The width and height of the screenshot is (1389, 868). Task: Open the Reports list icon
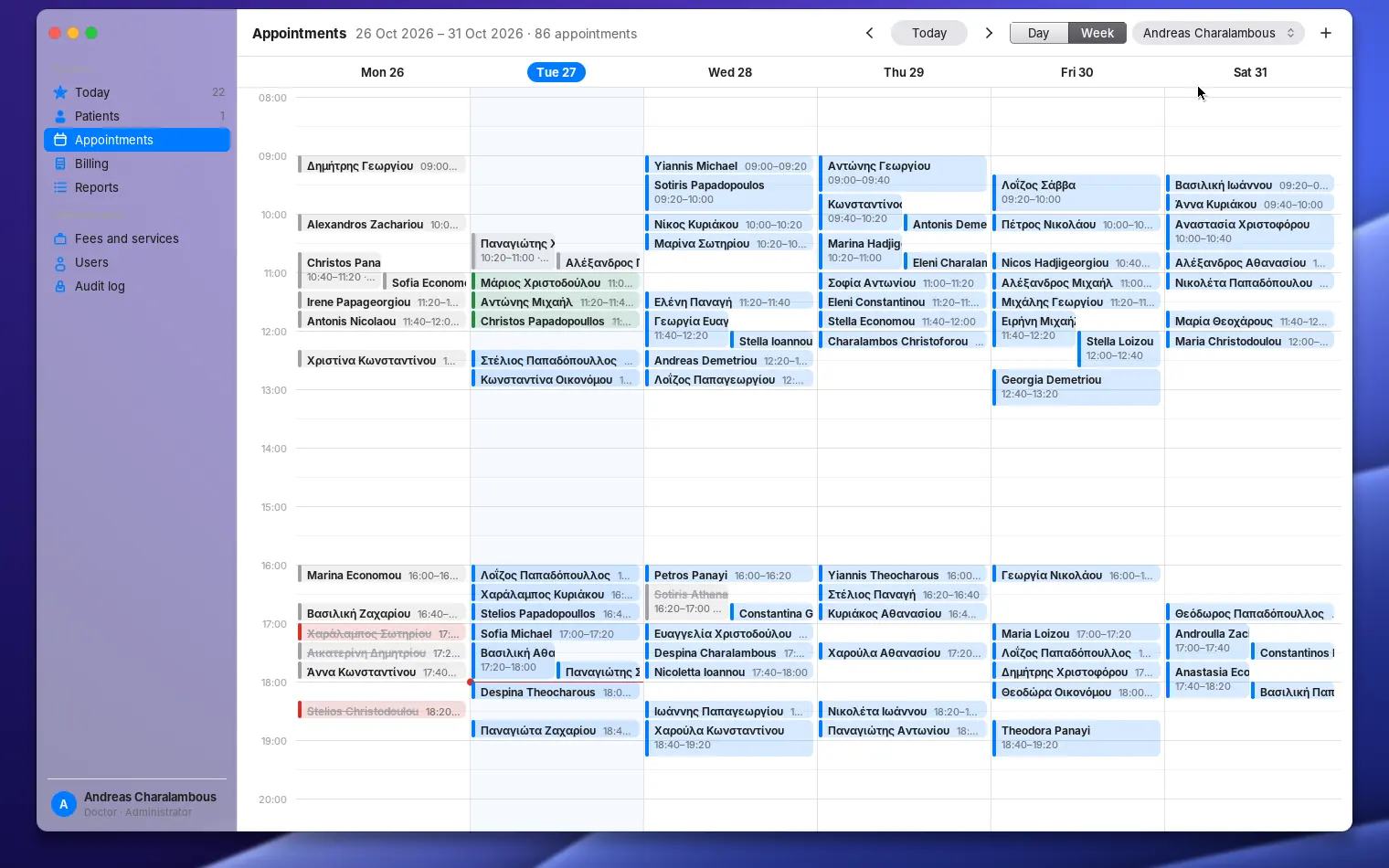[x=60, y=187]
